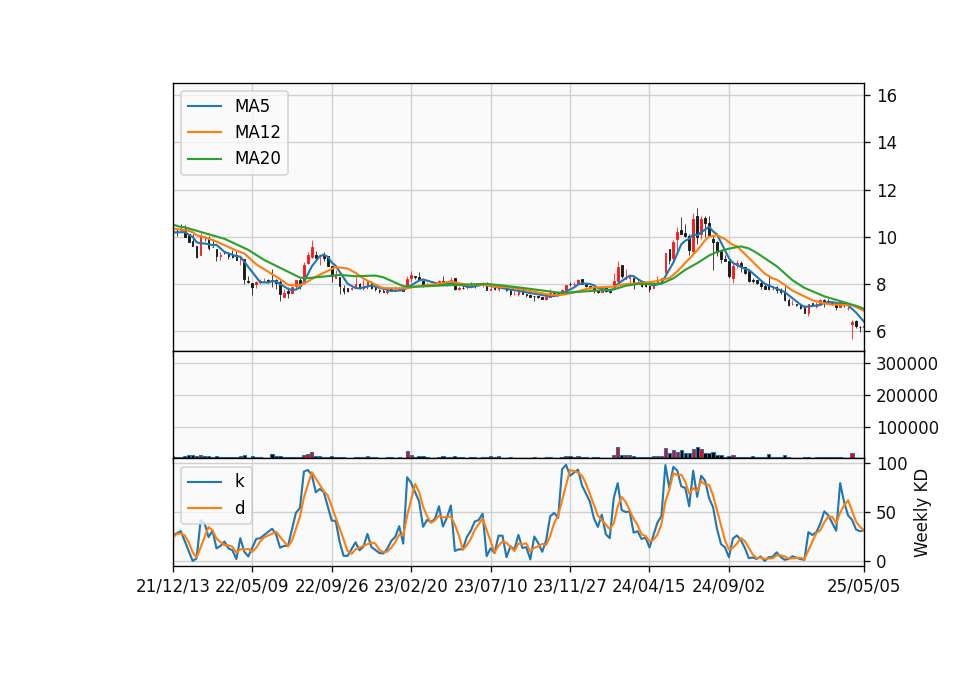The image size is (960, 690).
Task: Click the price axis value 8
Action: tap(882, 285)
